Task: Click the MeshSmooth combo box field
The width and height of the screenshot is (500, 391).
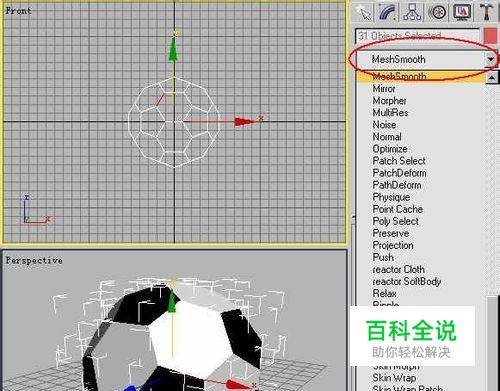Action: coord(420,60)
